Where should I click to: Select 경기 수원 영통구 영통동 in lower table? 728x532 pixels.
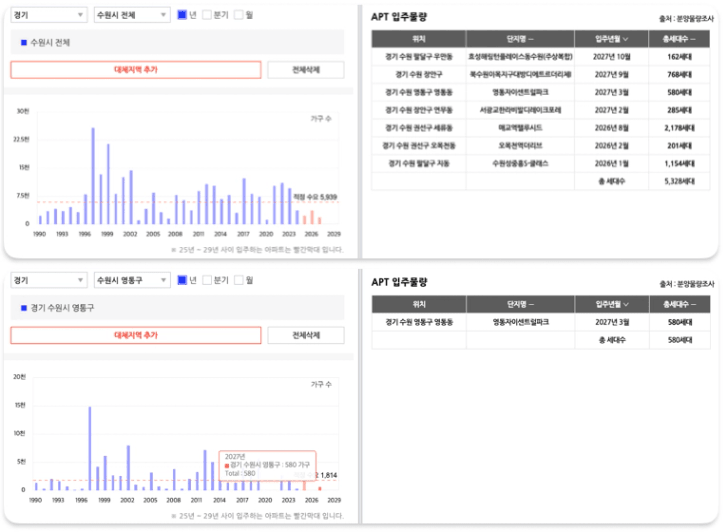(419, 322)
